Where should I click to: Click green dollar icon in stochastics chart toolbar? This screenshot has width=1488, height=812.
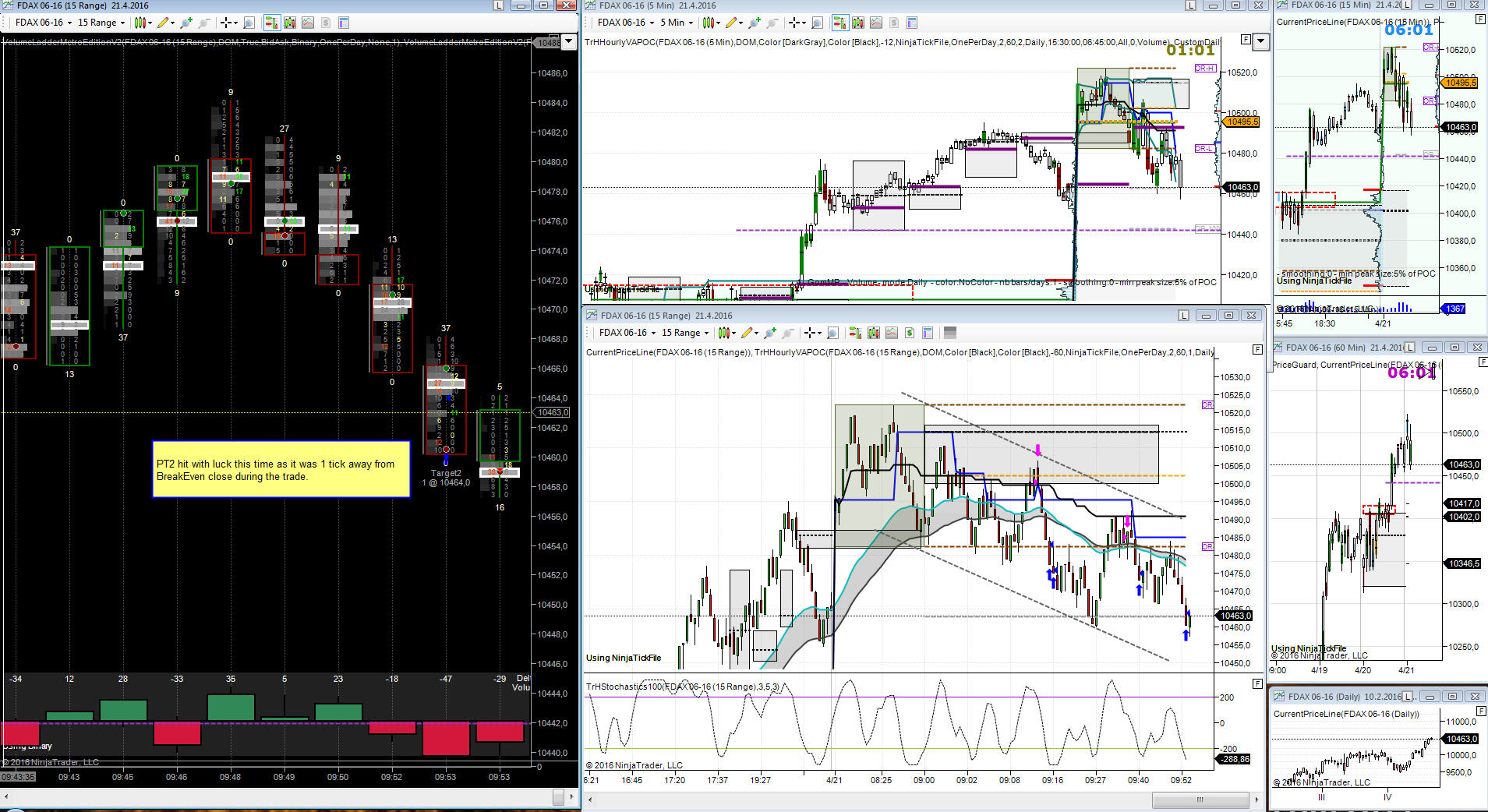click(x=910, y=333)
